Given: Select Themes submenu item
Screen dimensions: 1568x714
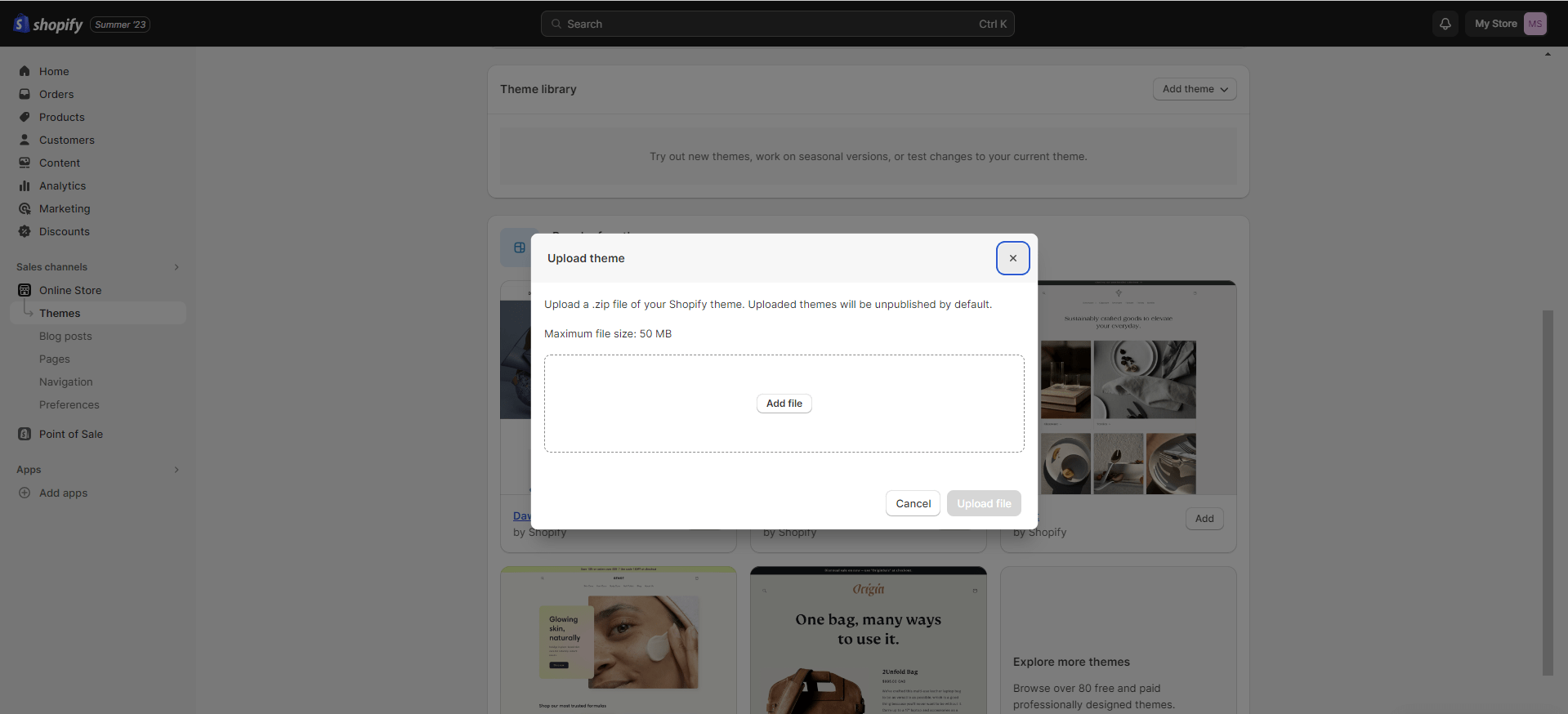Looking at the screenshot, I should point(98,313).
